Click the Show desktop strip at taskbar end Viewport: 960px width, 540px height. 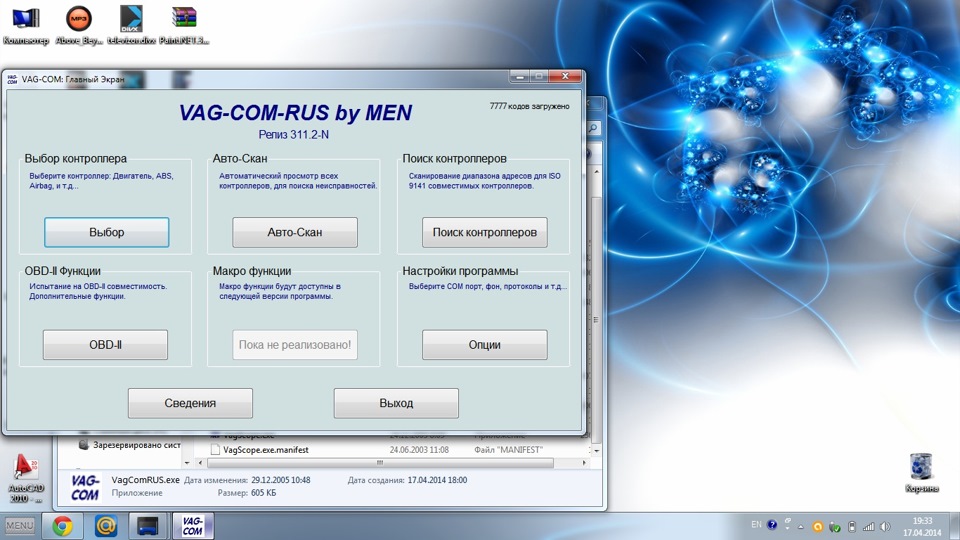tap(956, 527)
